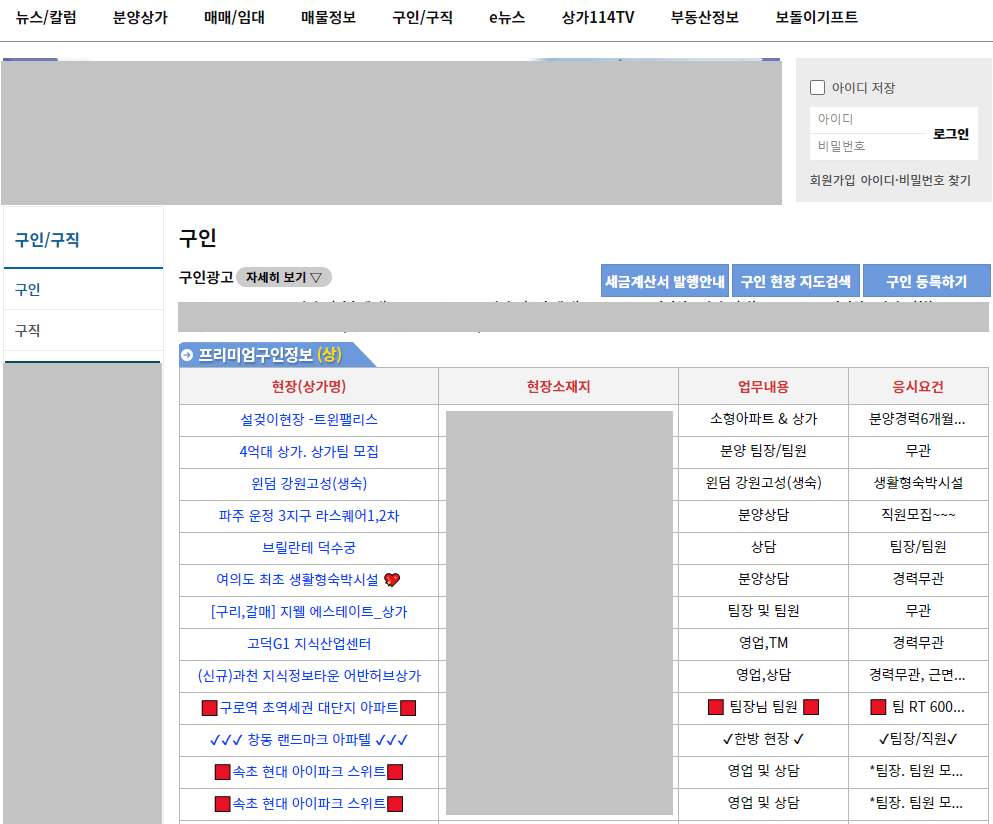The image size is (993, 824).
Task: Open the 고덕G1 지식산업센터 listing
Action: coord(308,644)
